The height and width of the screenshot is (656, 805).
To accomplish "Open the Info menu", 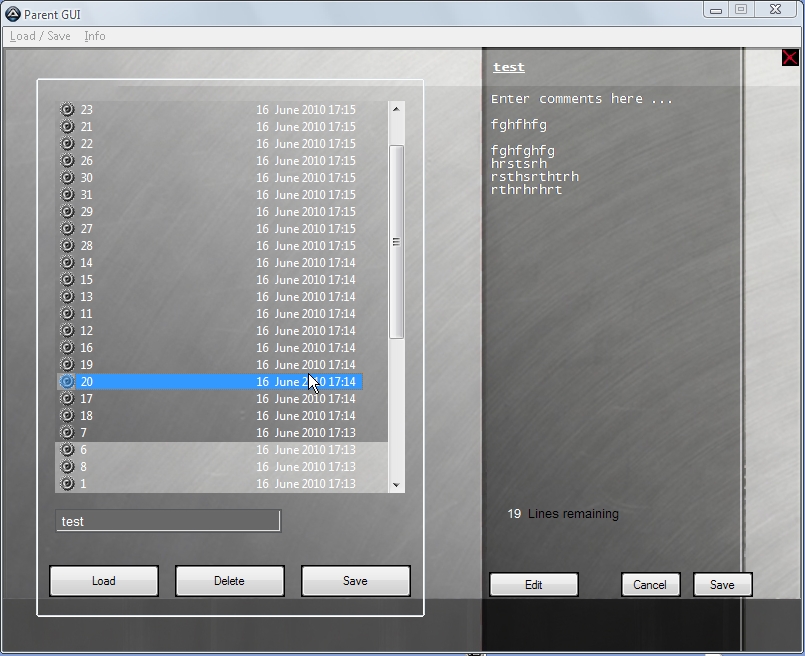I will click(95, 36).
